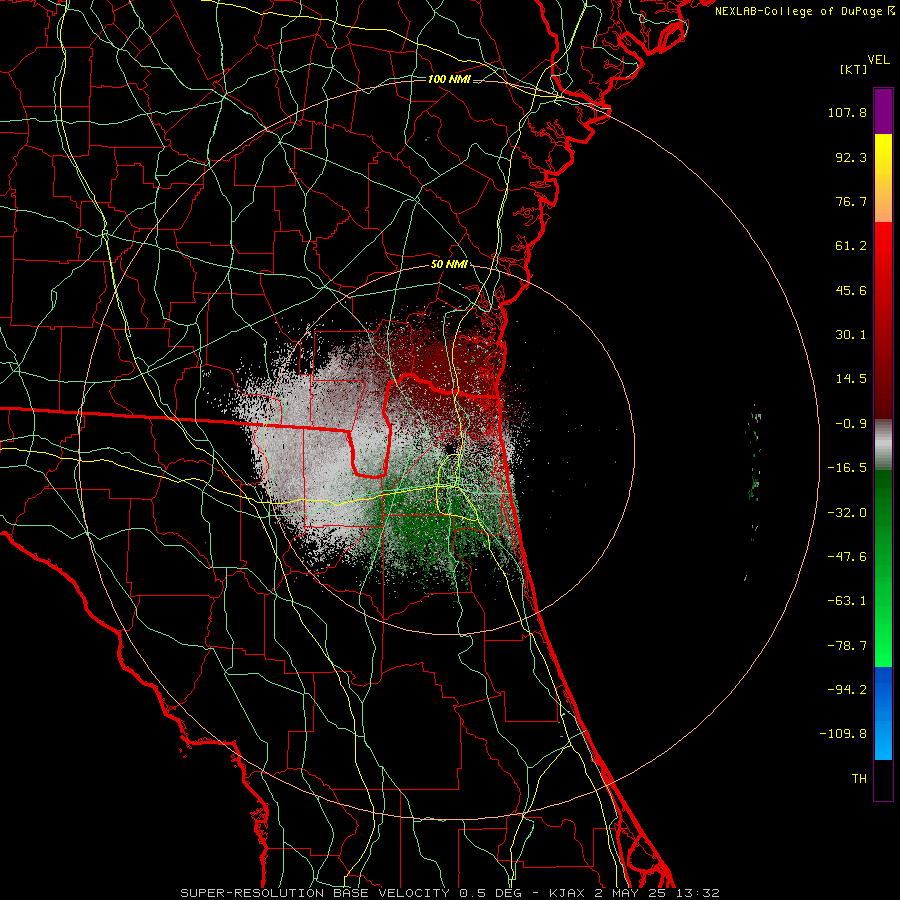This screenshot has width=900, height=900.
Task: Pick the red segment of the color bar
Action: pos(883,320)
